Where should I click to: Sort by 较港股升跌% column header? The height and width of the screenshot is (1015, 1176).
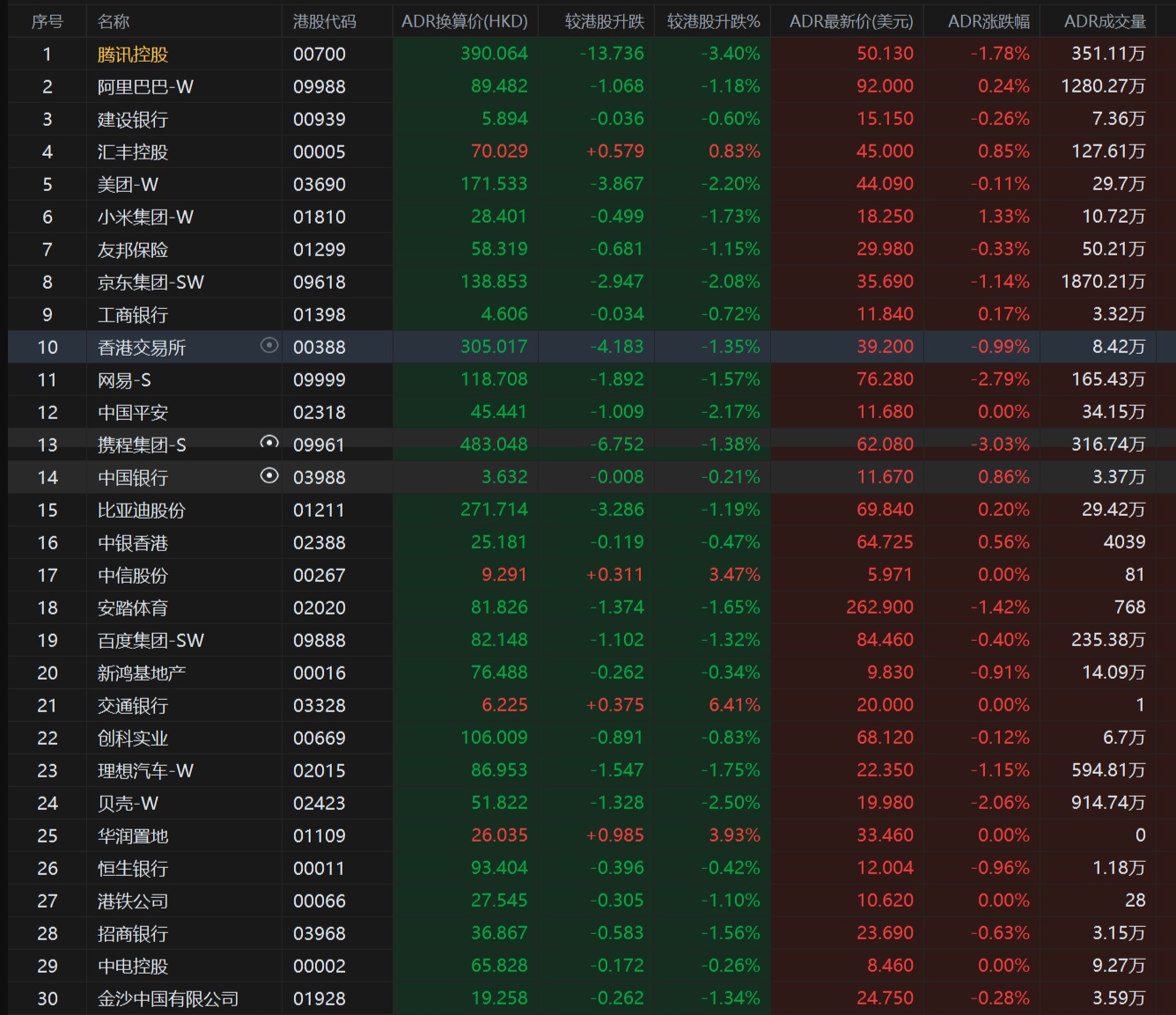point(713,21)
